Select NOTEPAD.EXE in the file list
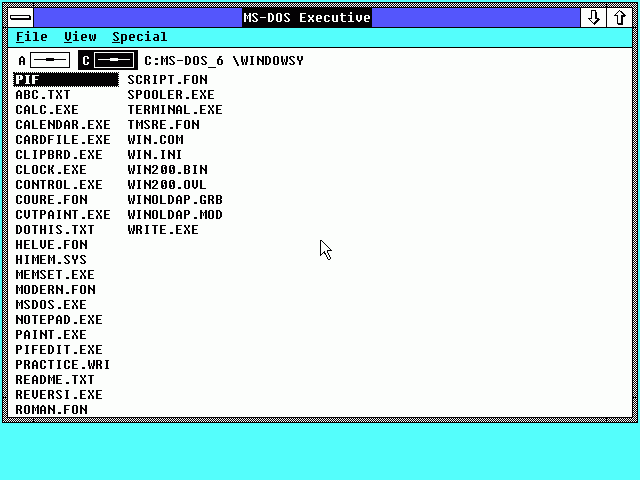The width and height of the screenshot is (640, 480). coord(58,320)
